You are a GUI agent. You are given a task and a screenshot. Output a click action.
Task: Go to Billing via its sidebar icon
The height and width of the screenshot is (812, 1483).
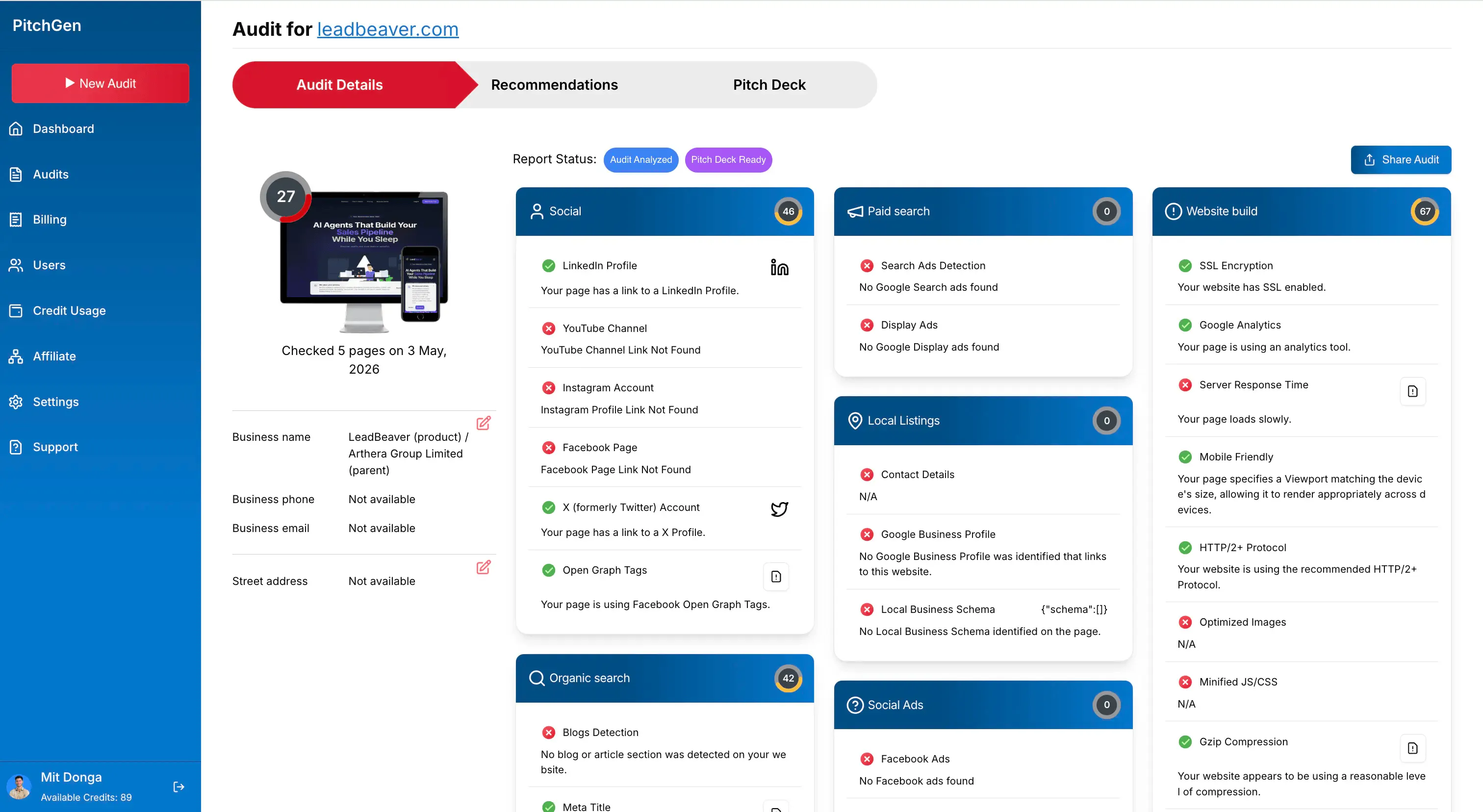point(16,220)
